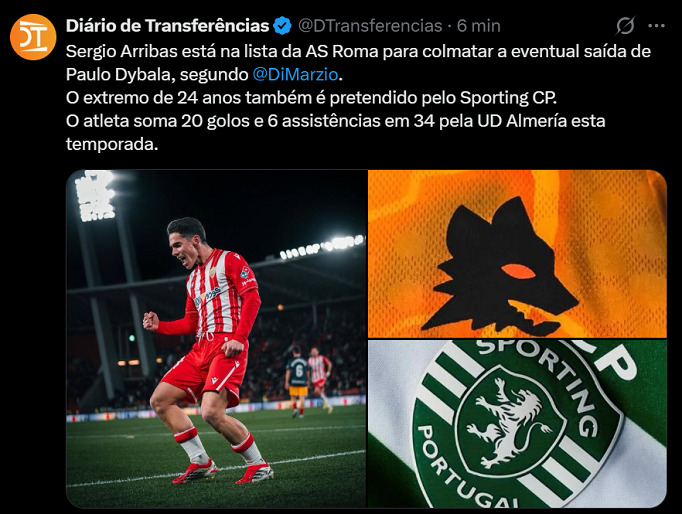Click the word "temporada." in the tweet
The image size is (682, 514).
click(x=112, y=144)
